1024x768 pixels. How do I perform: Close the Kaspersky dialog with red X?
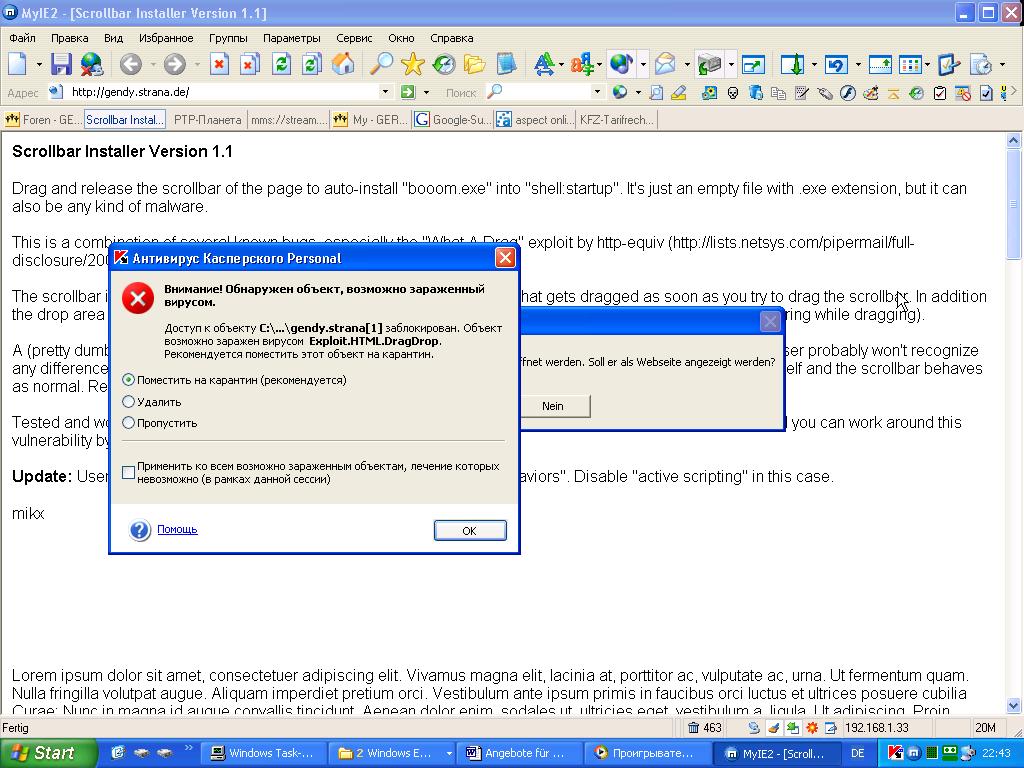click(x=505, y=258)
